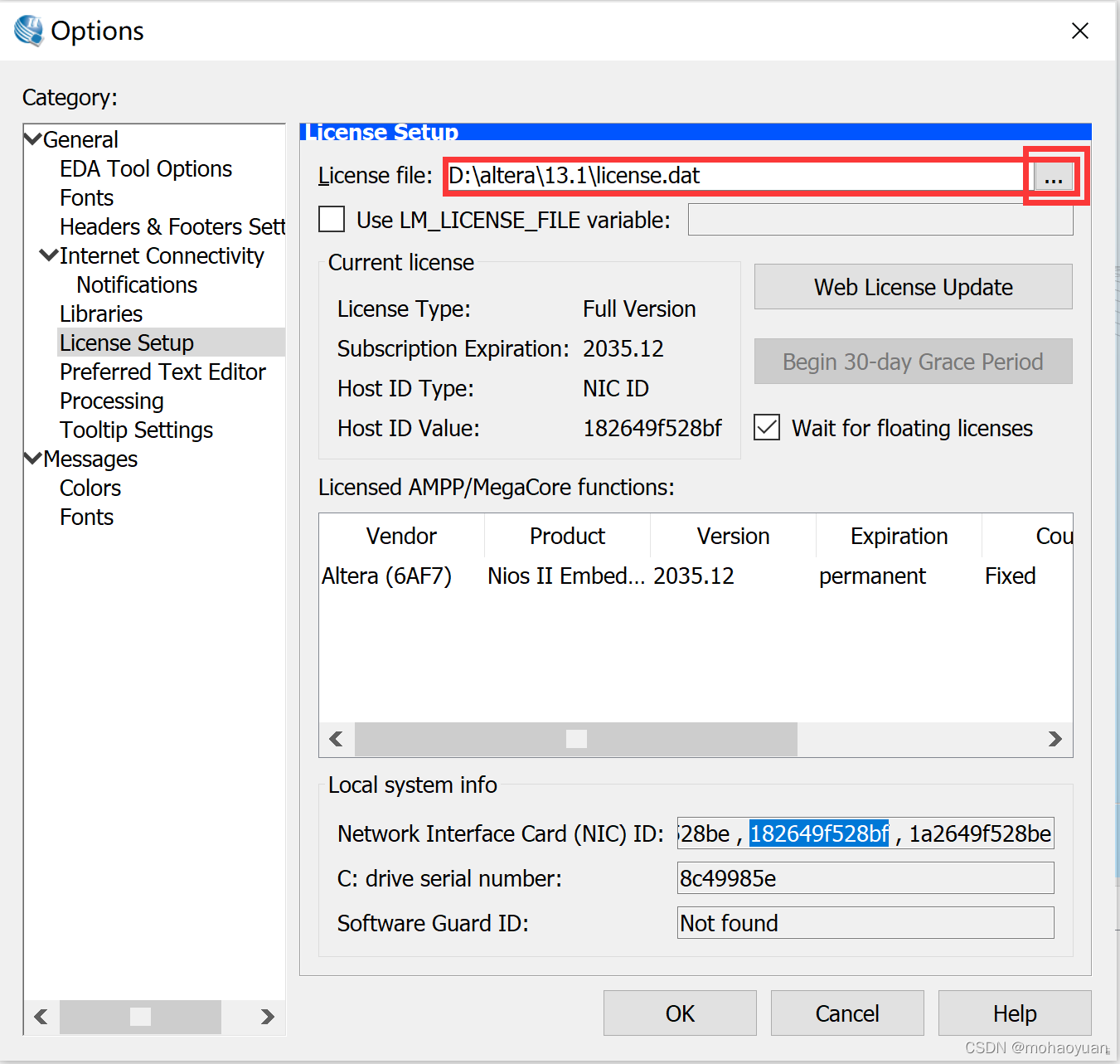1120x1064 pixels.
Task: Select Fonts under Messages
Action: click(x=87, y=517)
